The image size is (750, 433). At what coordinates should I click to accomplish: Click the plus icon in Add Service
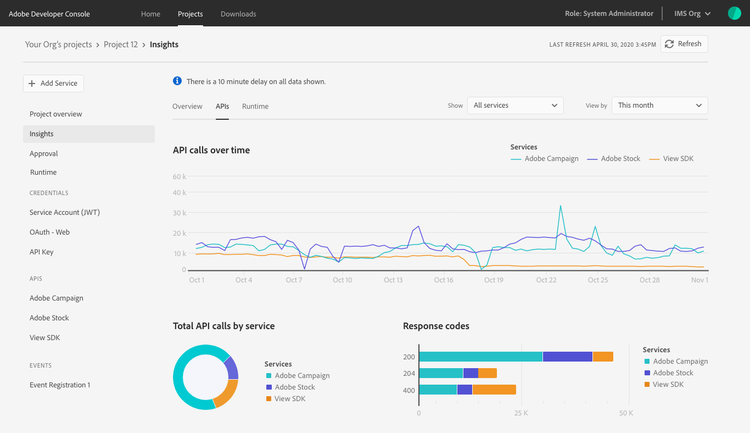(32, 83)
